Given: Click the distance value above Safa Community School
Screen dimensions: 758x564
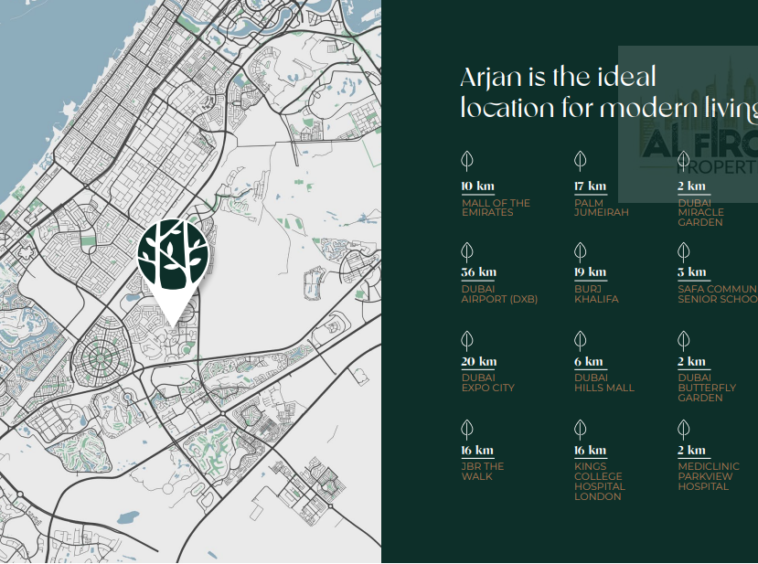Looking at the screenshot, I should tap(692, 272).
